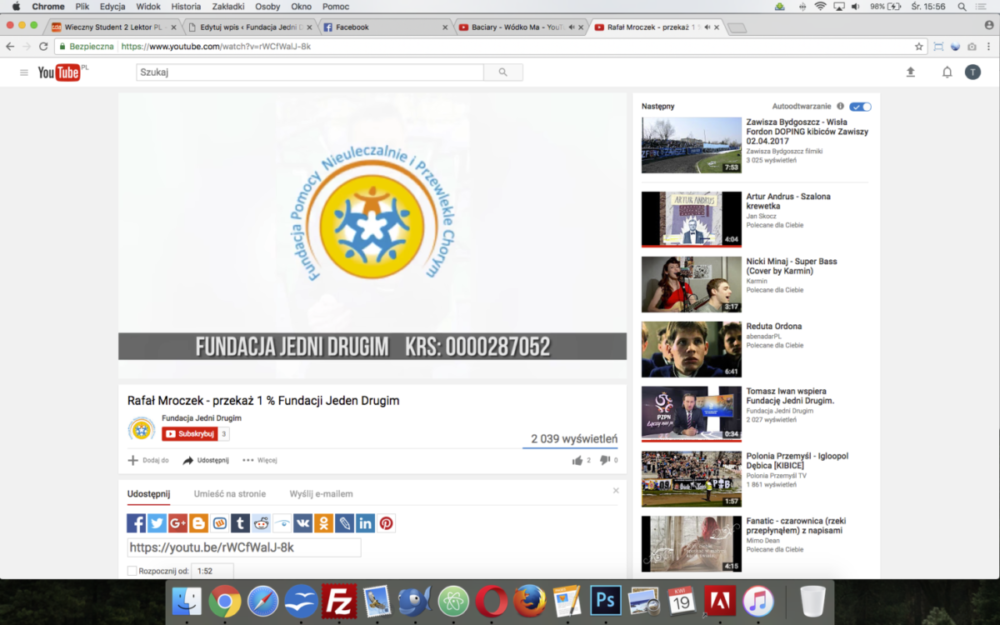Share the video via Facebook icon
Screen dimensions: 1000x625
[136, 524]
